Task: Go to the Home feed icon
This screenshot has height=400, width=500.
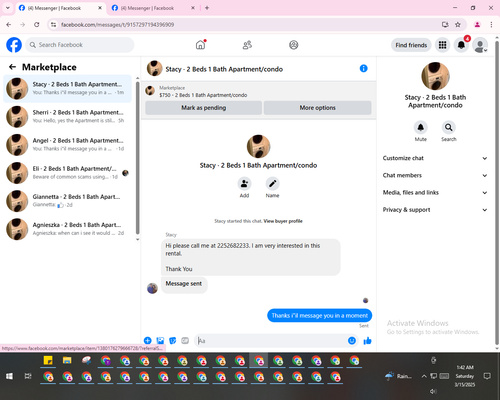Action: (x=200, y=45)
